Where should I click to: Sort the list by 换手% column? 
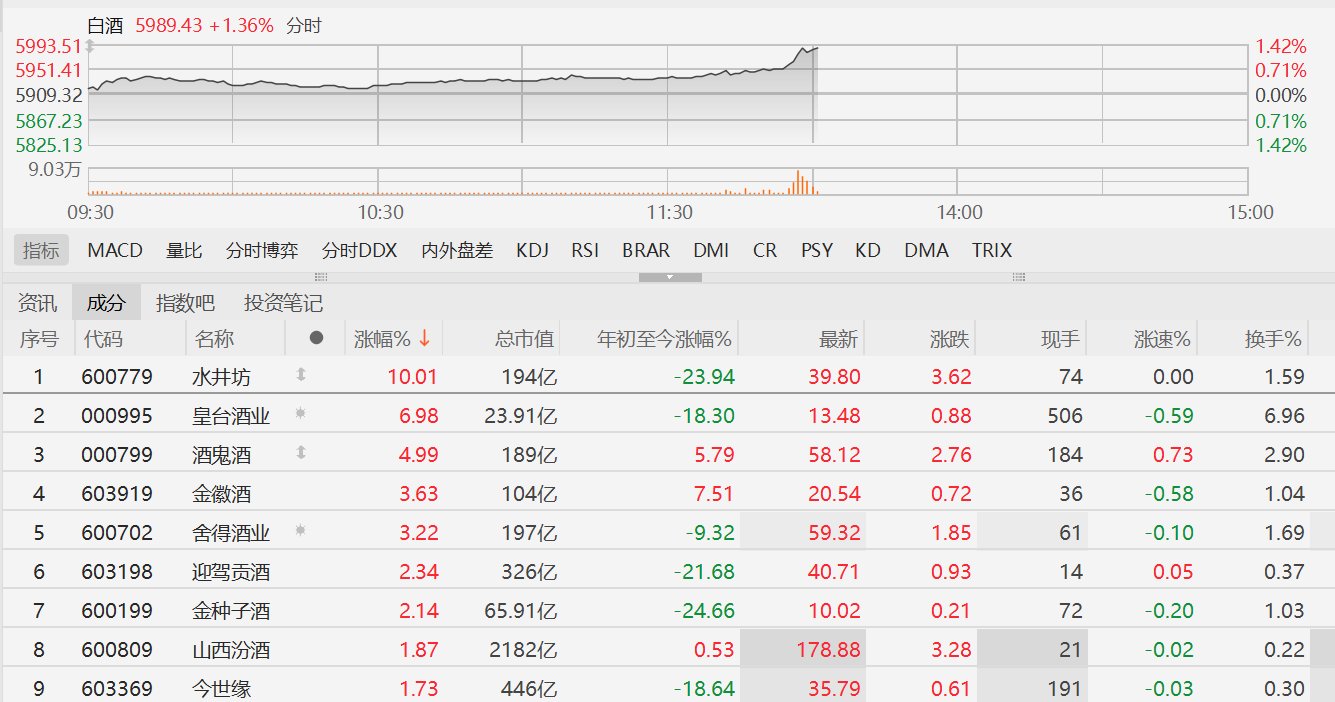point(1272,339)
